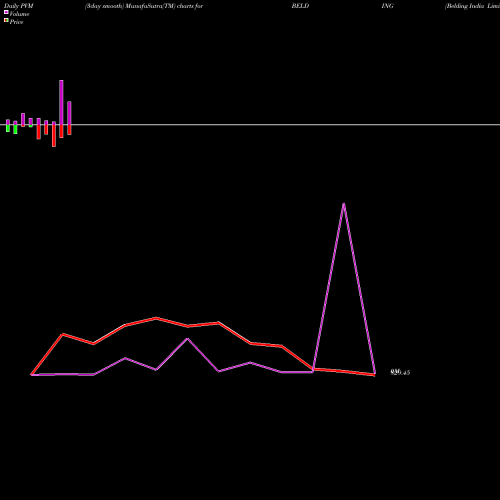
Task: Click the tallest magenta volume bar
Action: click(61, 102)
